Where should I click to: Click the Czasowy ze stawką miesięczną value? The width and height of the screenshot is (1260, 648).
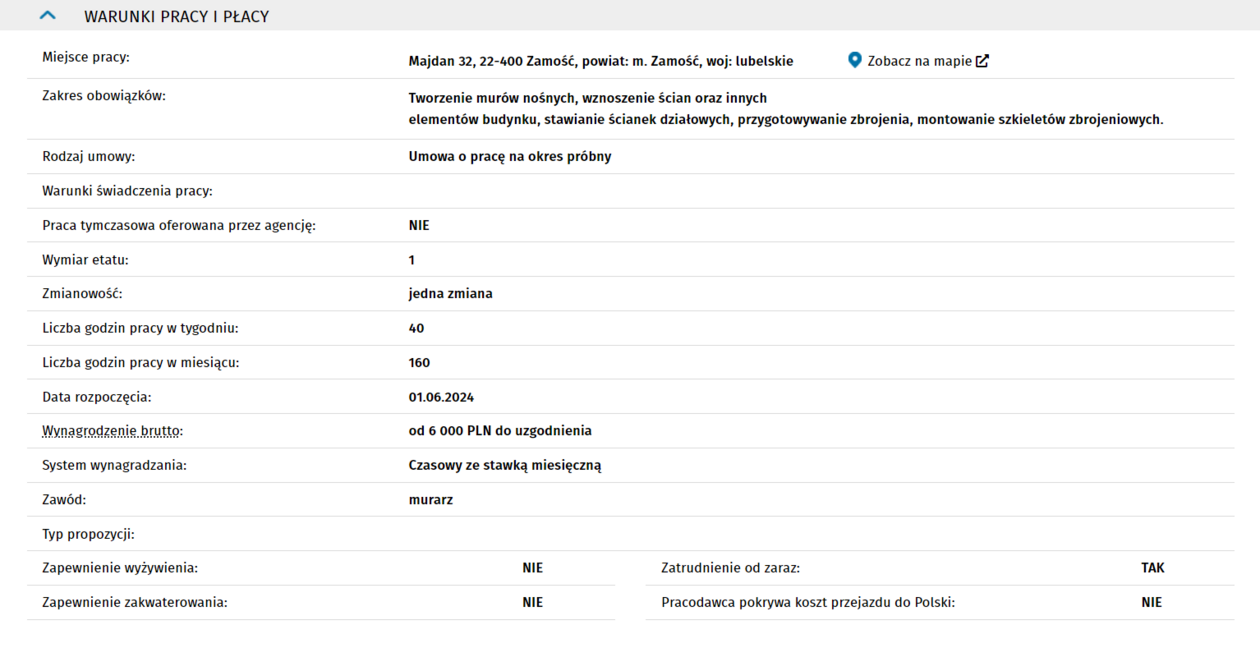(x=505, y=465)
